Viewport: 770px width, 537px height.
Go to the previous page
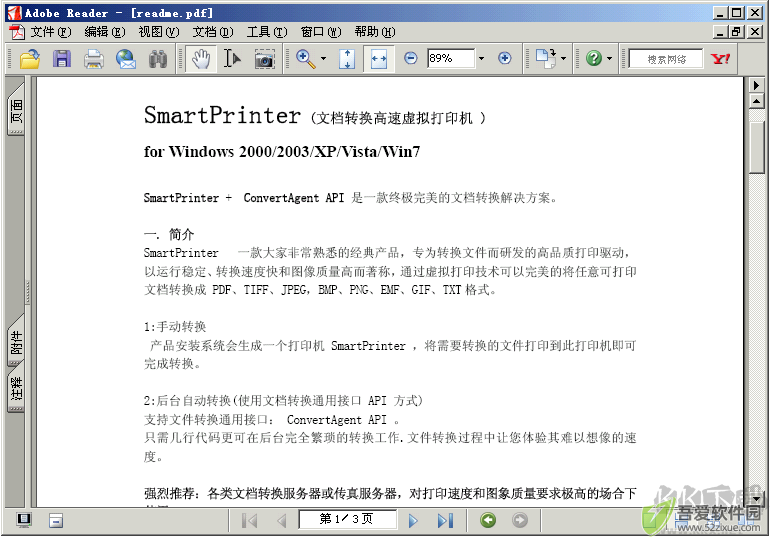coord(281,520)
